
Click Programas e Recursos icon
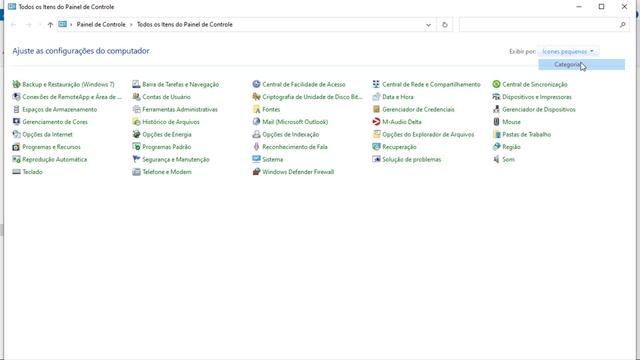(x=16, y=147)
